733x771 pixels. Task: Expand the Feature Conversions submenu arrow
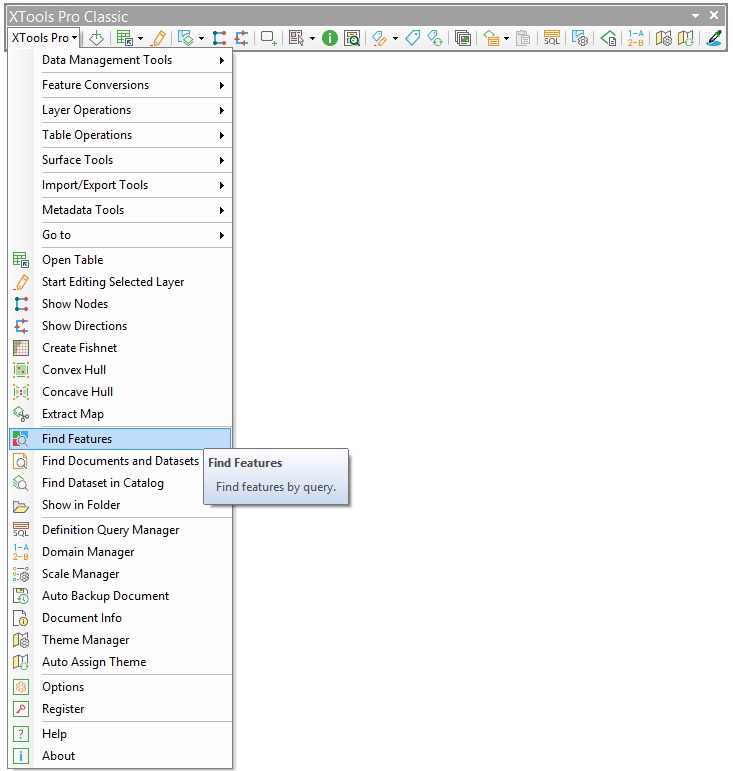[222, 85]
